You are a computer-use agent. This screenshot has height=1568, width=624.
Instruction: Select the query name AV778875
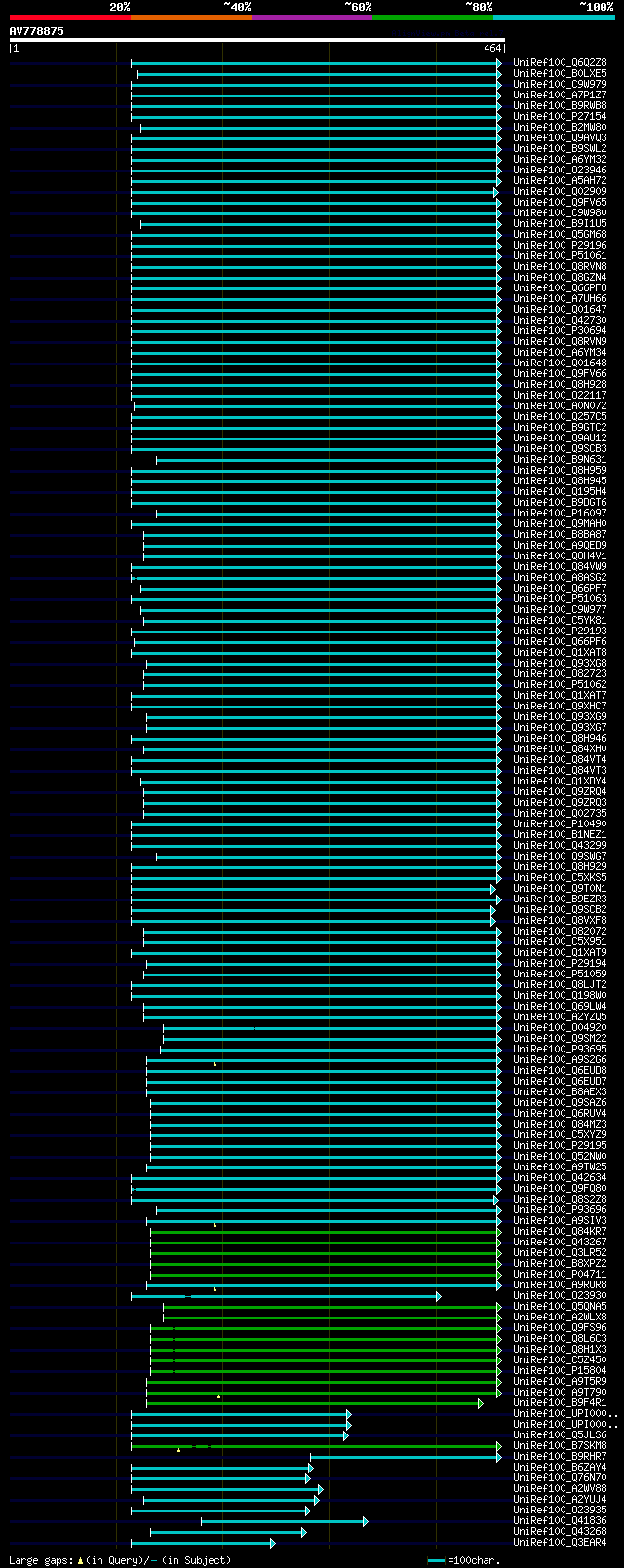pos(37,31)
